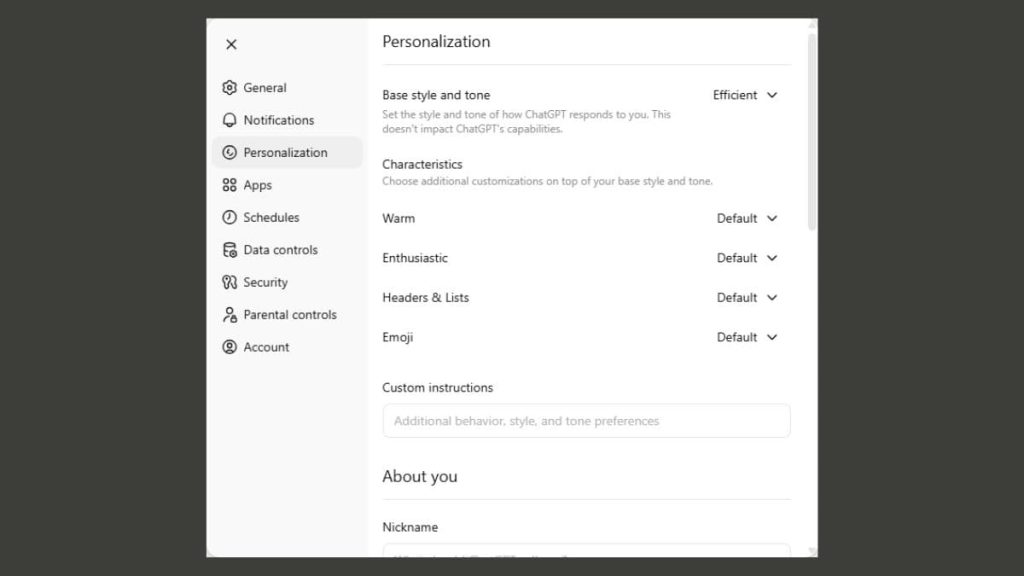Open the Emoji setting dropdown
The width and height of the screenshot is (1024, 576).
[747, 337]
